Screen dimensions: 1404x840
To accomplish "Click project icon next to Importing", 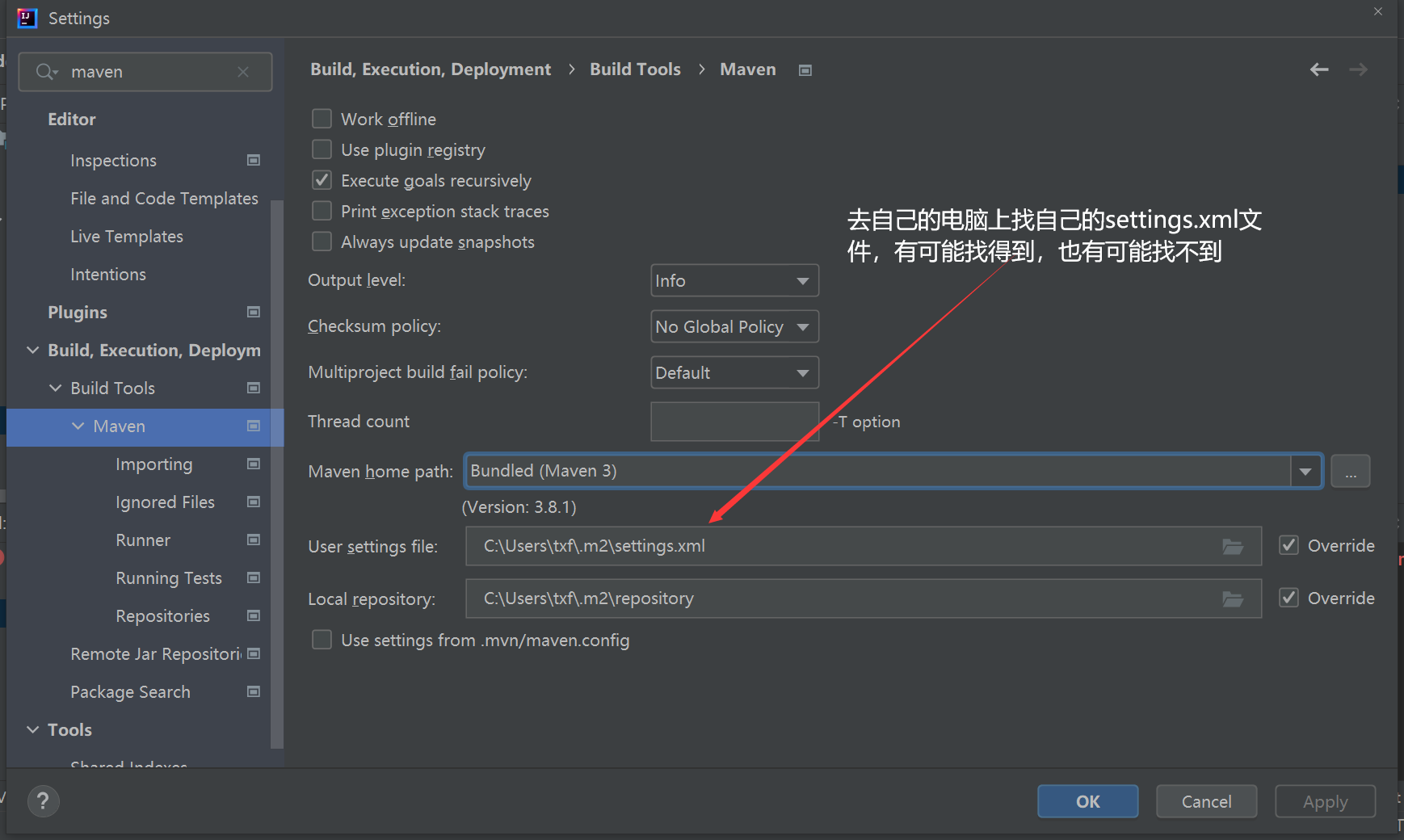I will point(254,464).
